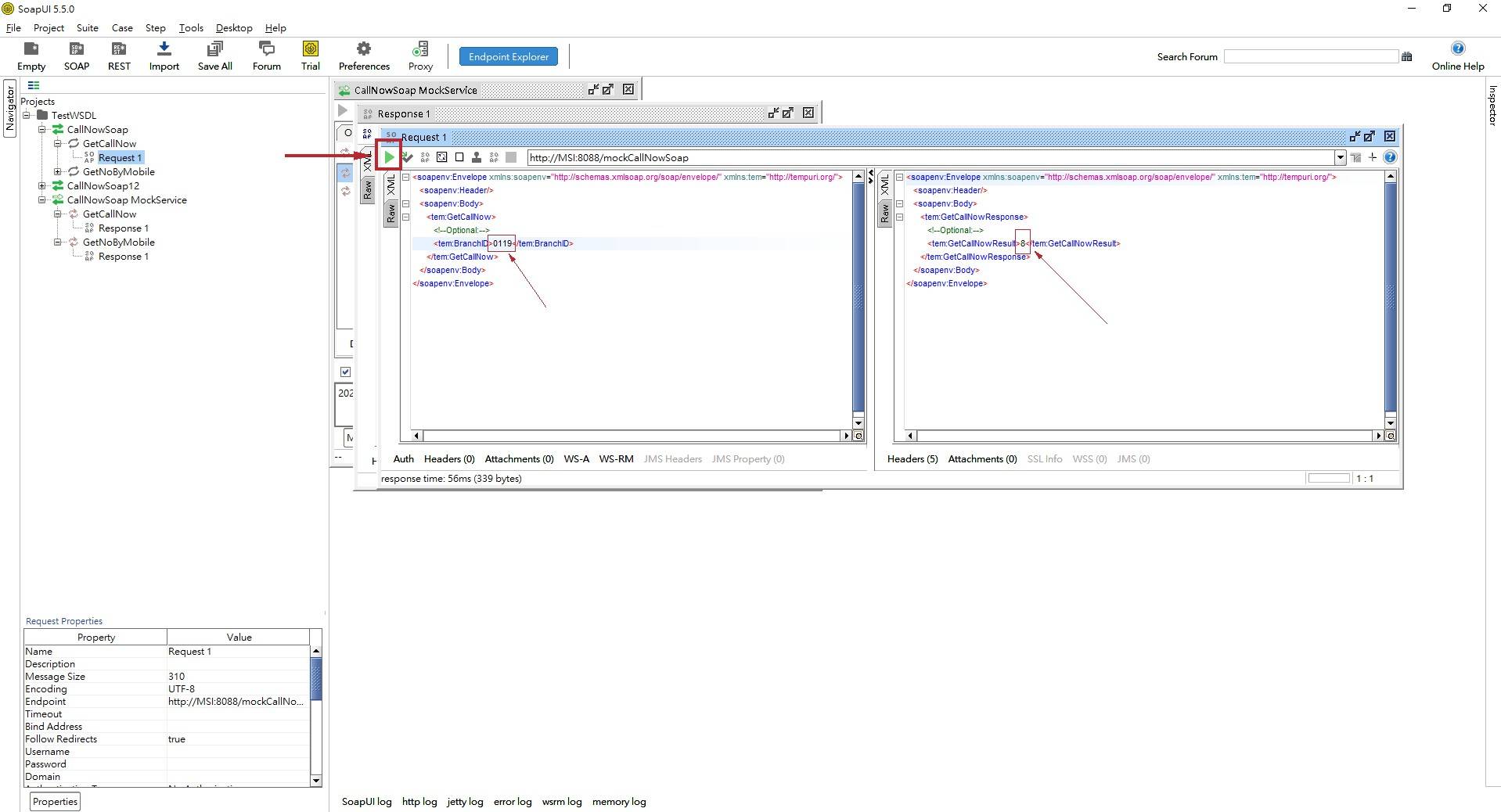Collapse the CallNowSoap interface node

[42, 129]
